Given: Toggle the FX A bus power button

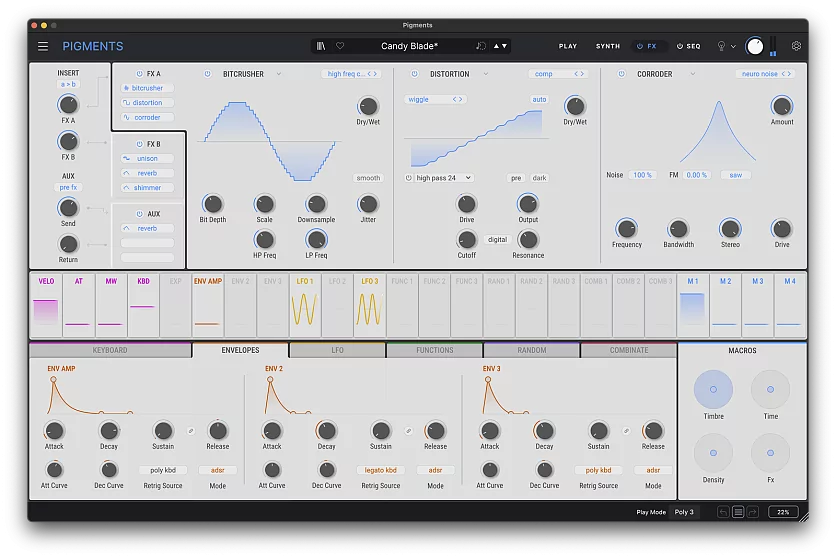Looking at the screenshot, I should 140,74.
